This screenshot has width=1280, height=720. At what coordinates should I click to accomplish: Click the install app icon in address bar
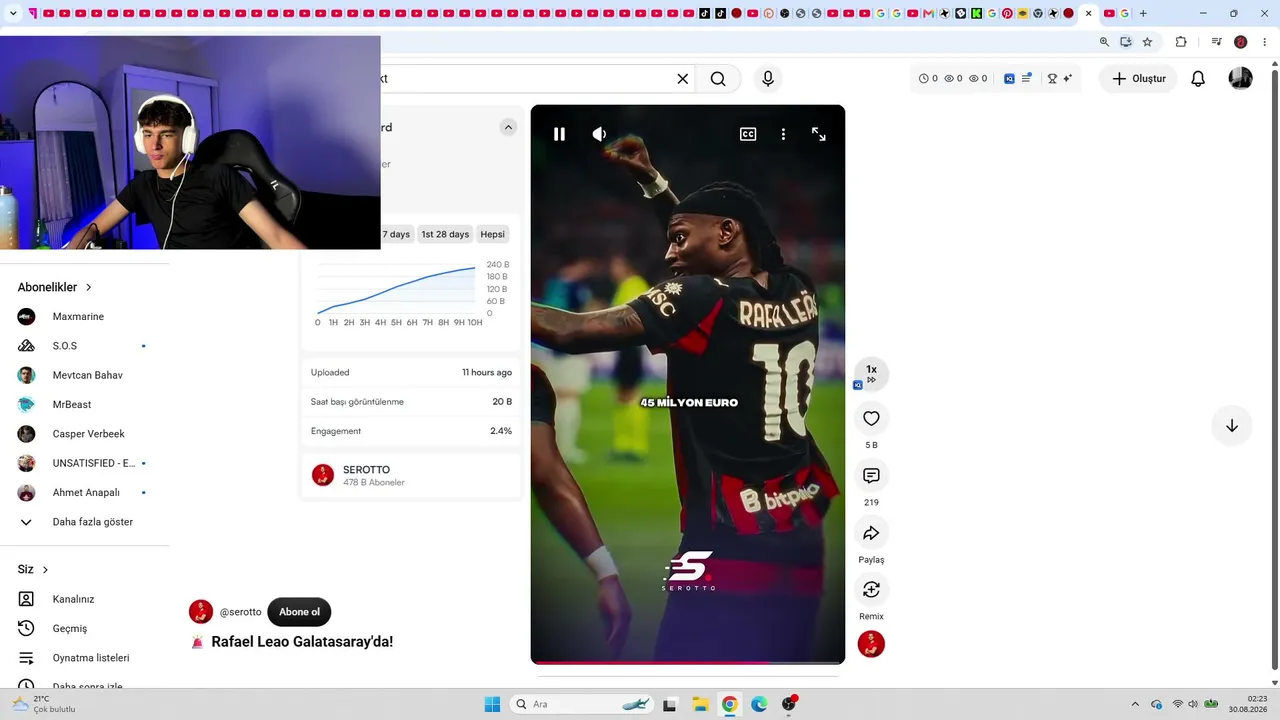1126,42
